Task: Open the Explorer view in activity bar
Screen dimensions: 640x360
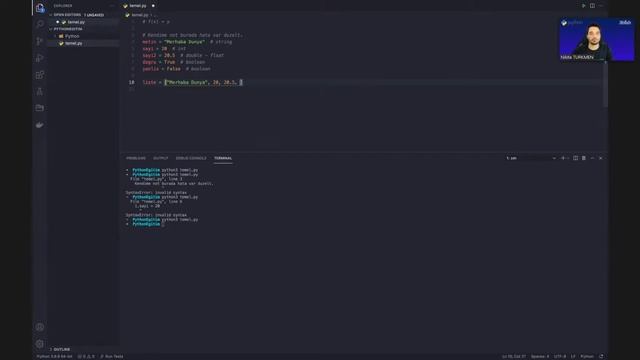Action: [40, 8]
